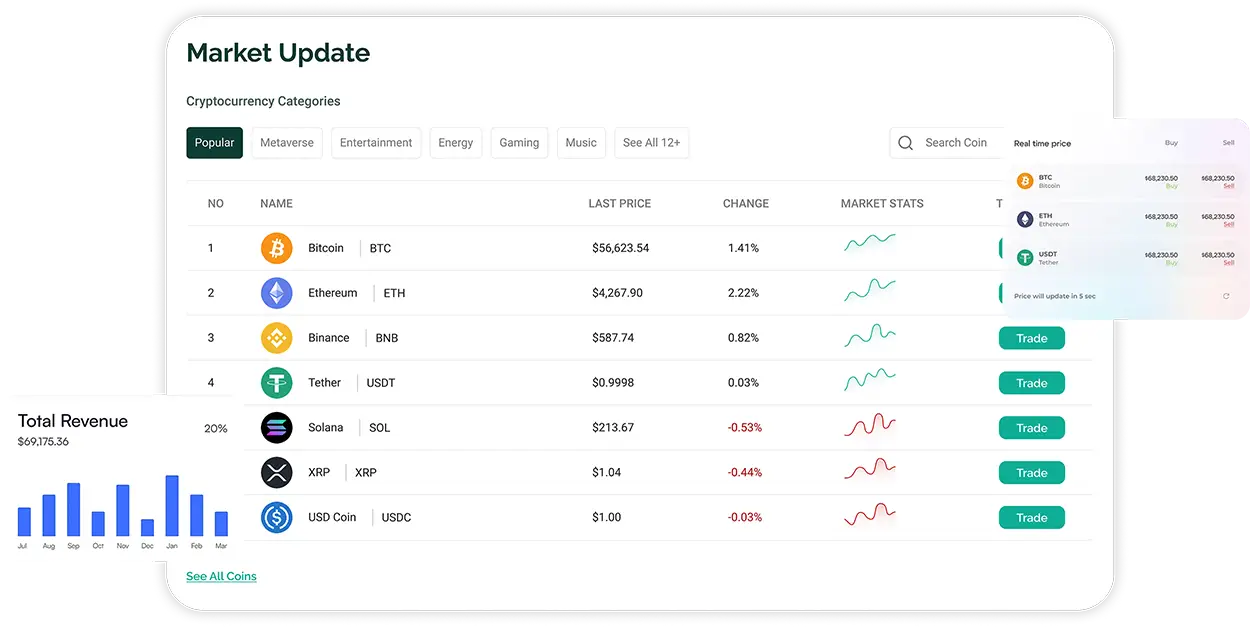Click the Bitcoin coin icon in market table
The width and height of the screenshot is (1250, 627).
[x=277, y=248]
